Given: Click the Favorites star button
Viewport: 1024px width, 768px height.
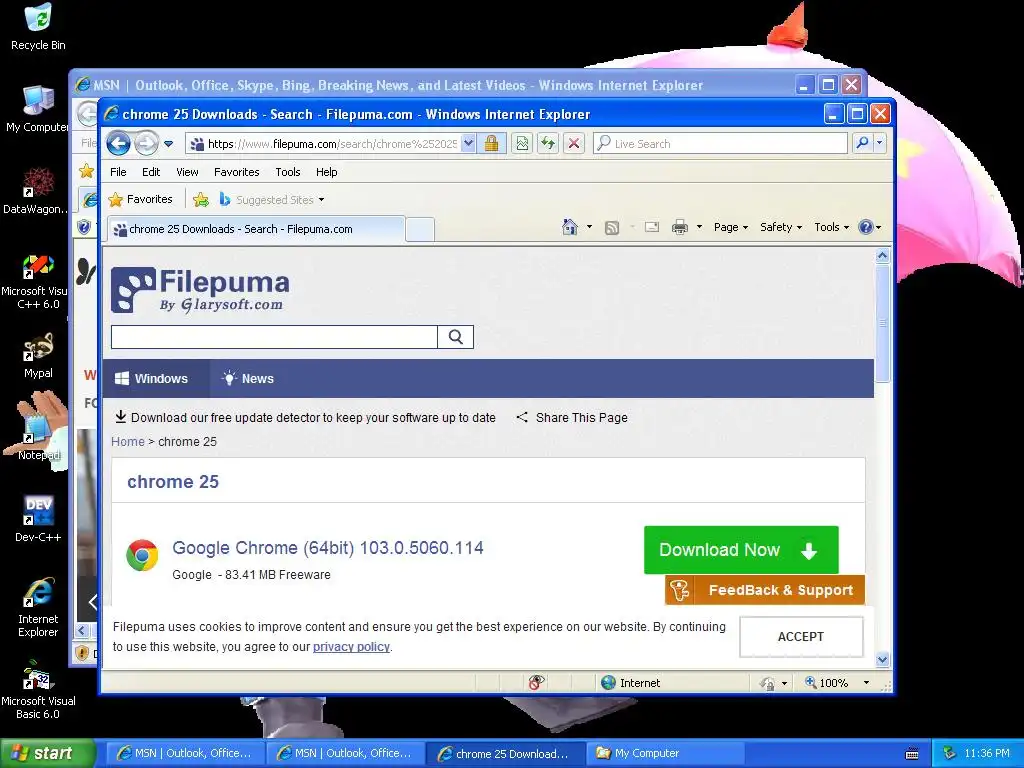Looking at the screenshot, I should pos(140,199).
